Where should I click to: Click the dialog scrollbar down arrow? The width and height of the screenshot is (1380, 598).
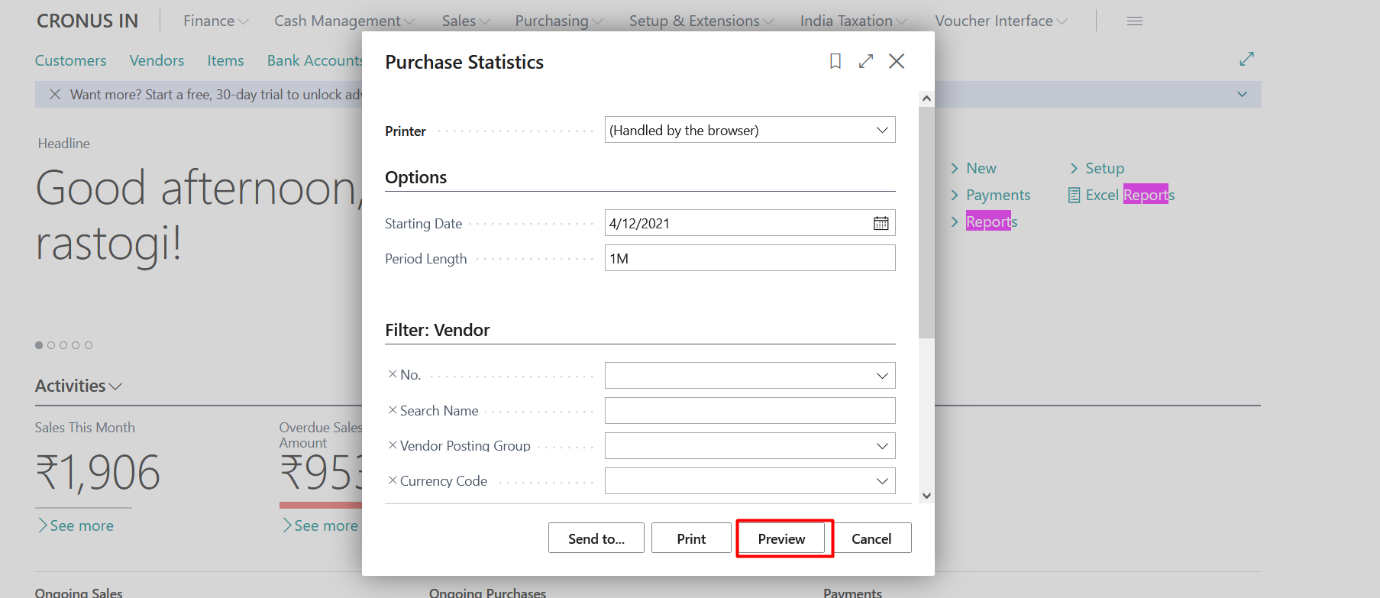(926, 495)
